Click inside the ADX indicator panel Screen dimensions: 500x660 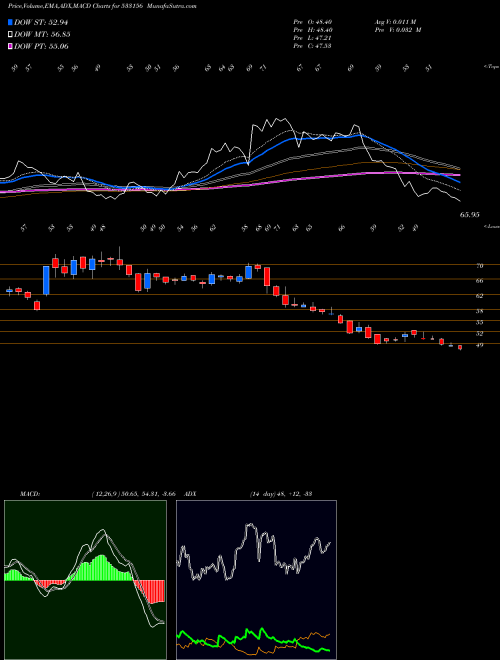click(256, 580)
